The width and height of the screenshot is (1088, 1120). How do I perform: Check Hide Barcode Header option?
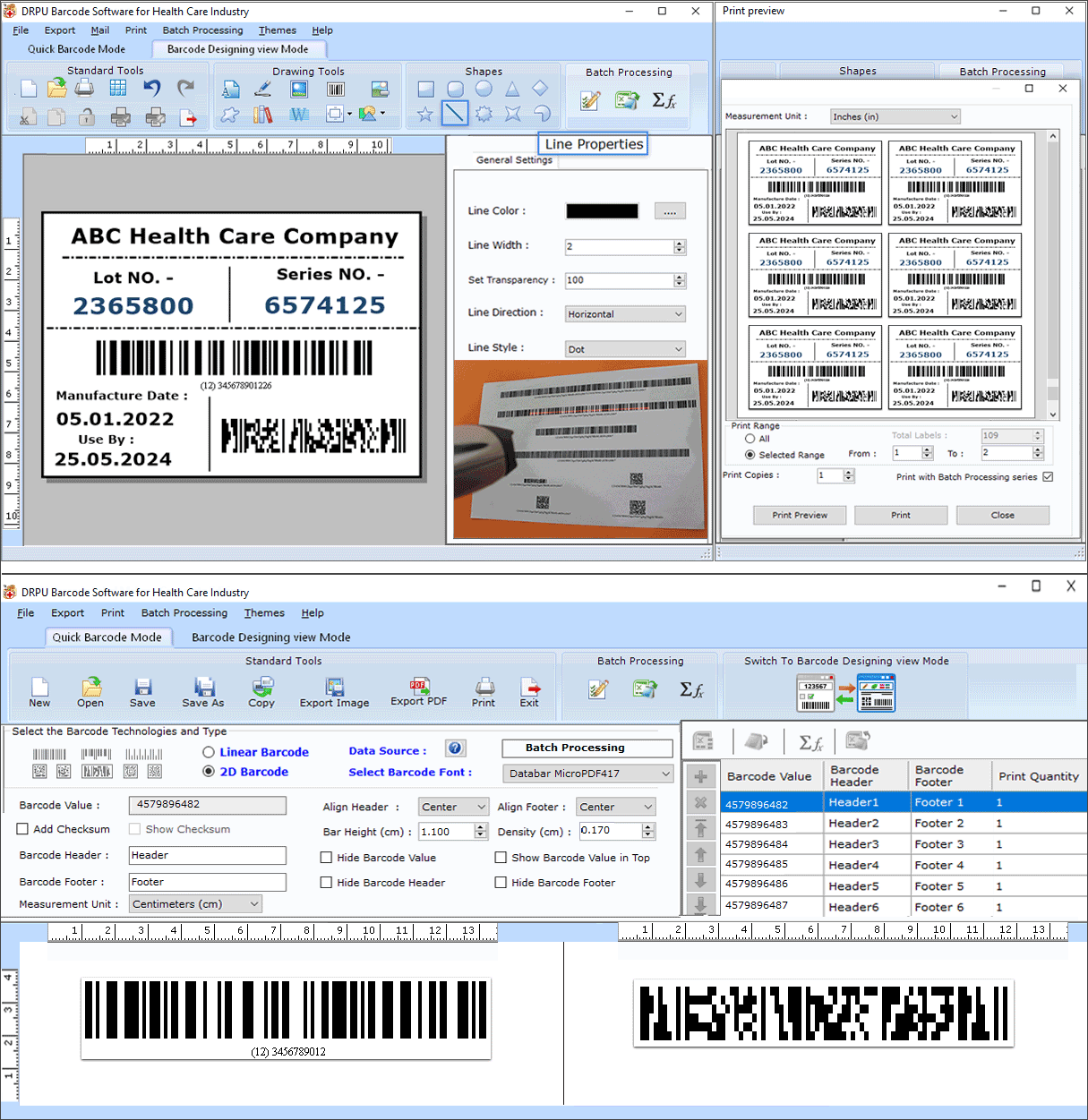[x=326, y=883]
